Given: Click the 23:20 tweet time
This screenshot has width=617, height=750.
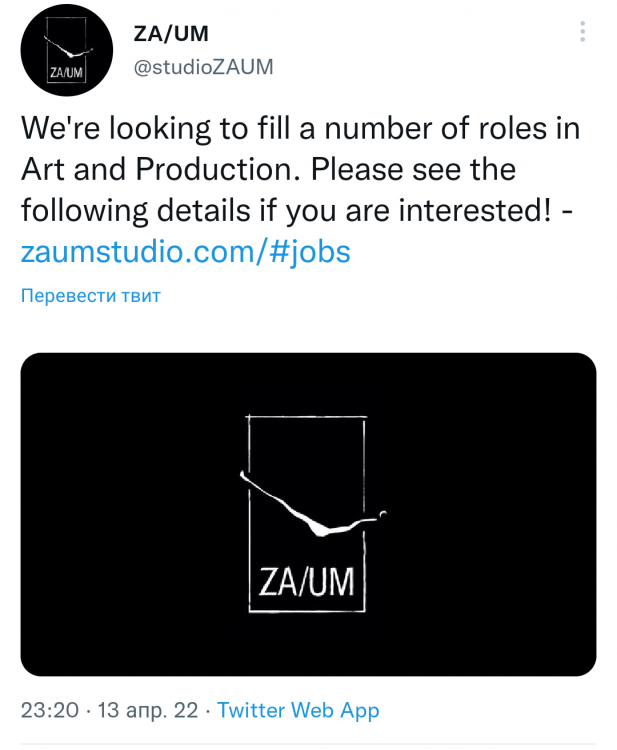Looking at the screenshot, I should point(50,711).
